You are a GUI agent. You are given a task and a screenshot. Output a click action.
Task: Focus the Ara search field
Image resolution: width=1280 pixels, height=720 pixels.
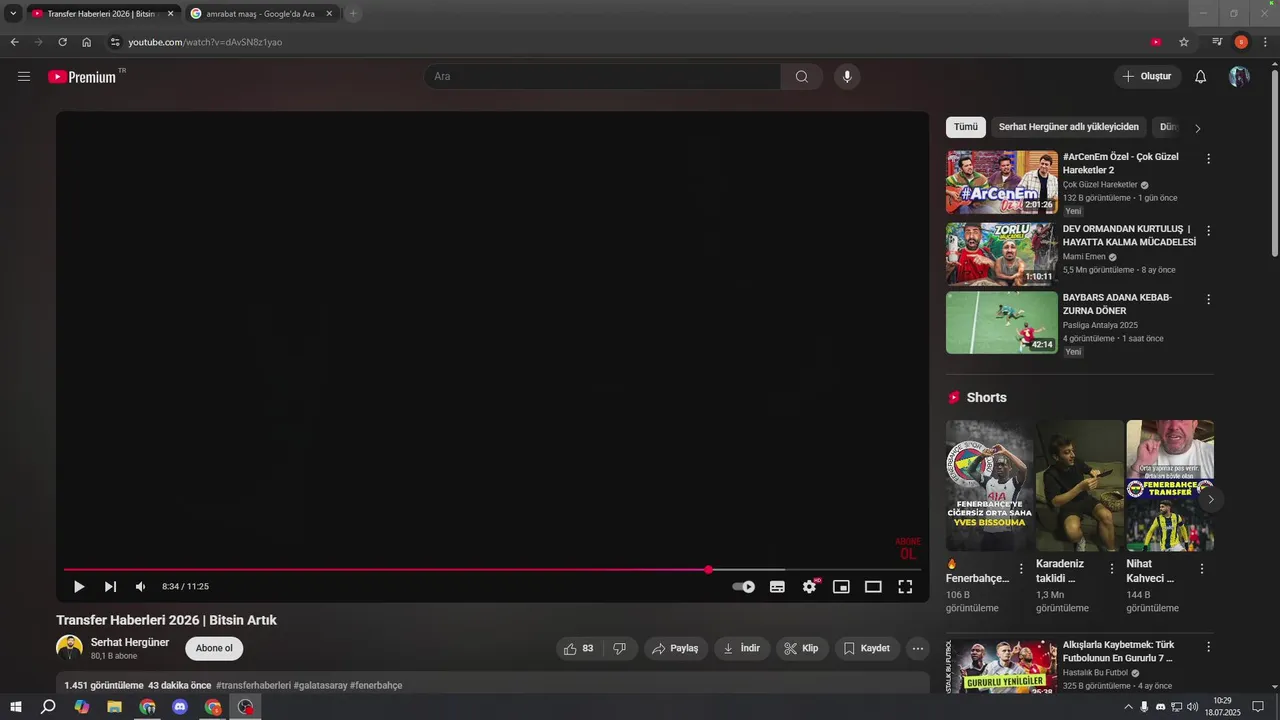coord(603,76)
